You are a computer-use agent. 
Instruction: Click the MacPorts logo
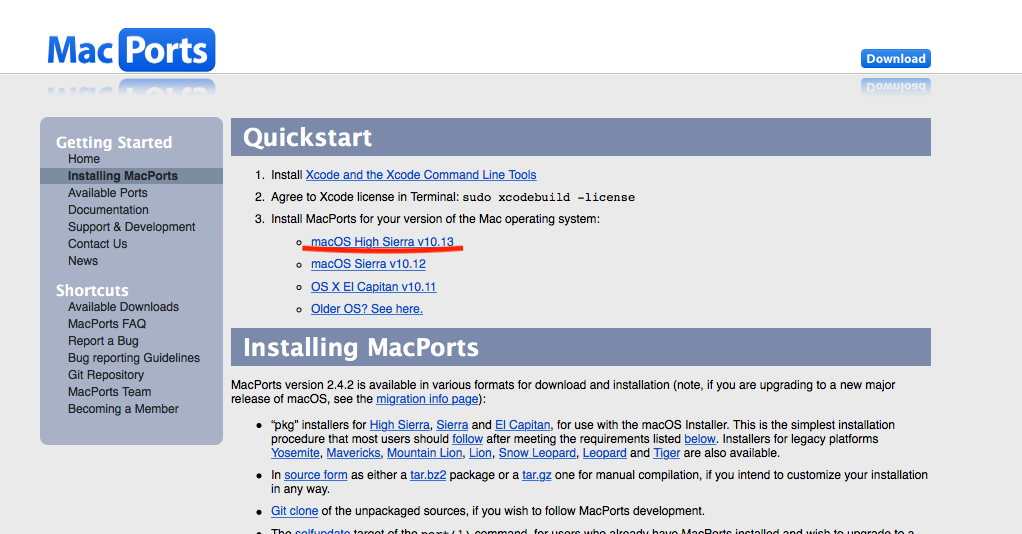tap(131, 50)
